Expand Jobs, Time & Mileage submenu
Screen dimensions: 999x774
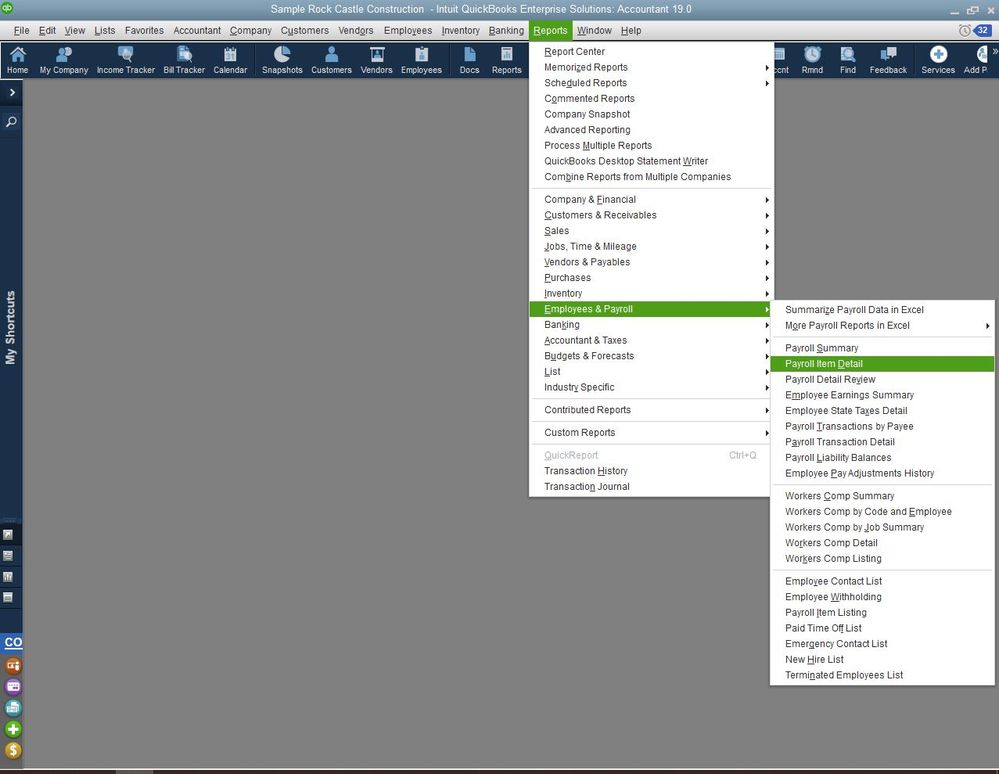point(651,247)
